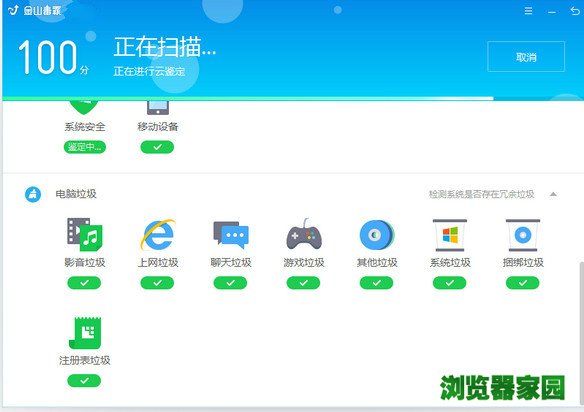Open the 聊天垃圾 chat bubbles icon
This screenshot has height=412, width=584.
coord(231,235)
